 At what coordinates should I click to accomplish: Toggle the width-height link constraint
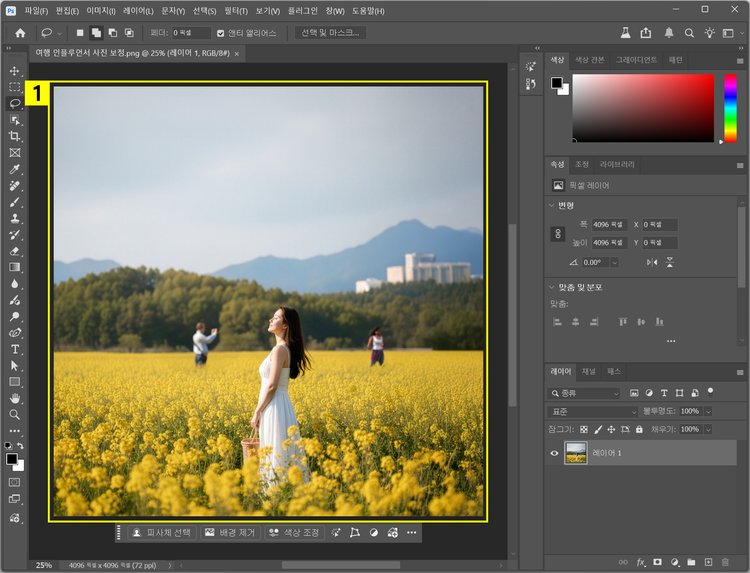(558, 234)
